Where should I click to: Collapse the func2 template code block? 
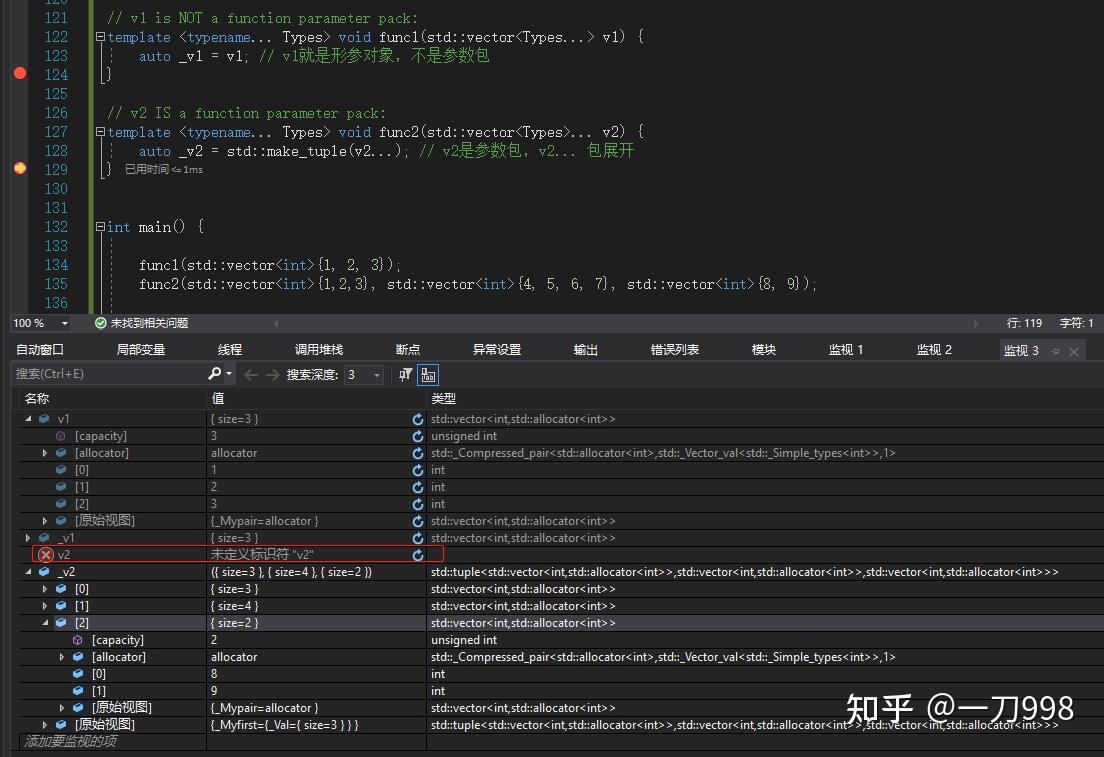[100, 132]
